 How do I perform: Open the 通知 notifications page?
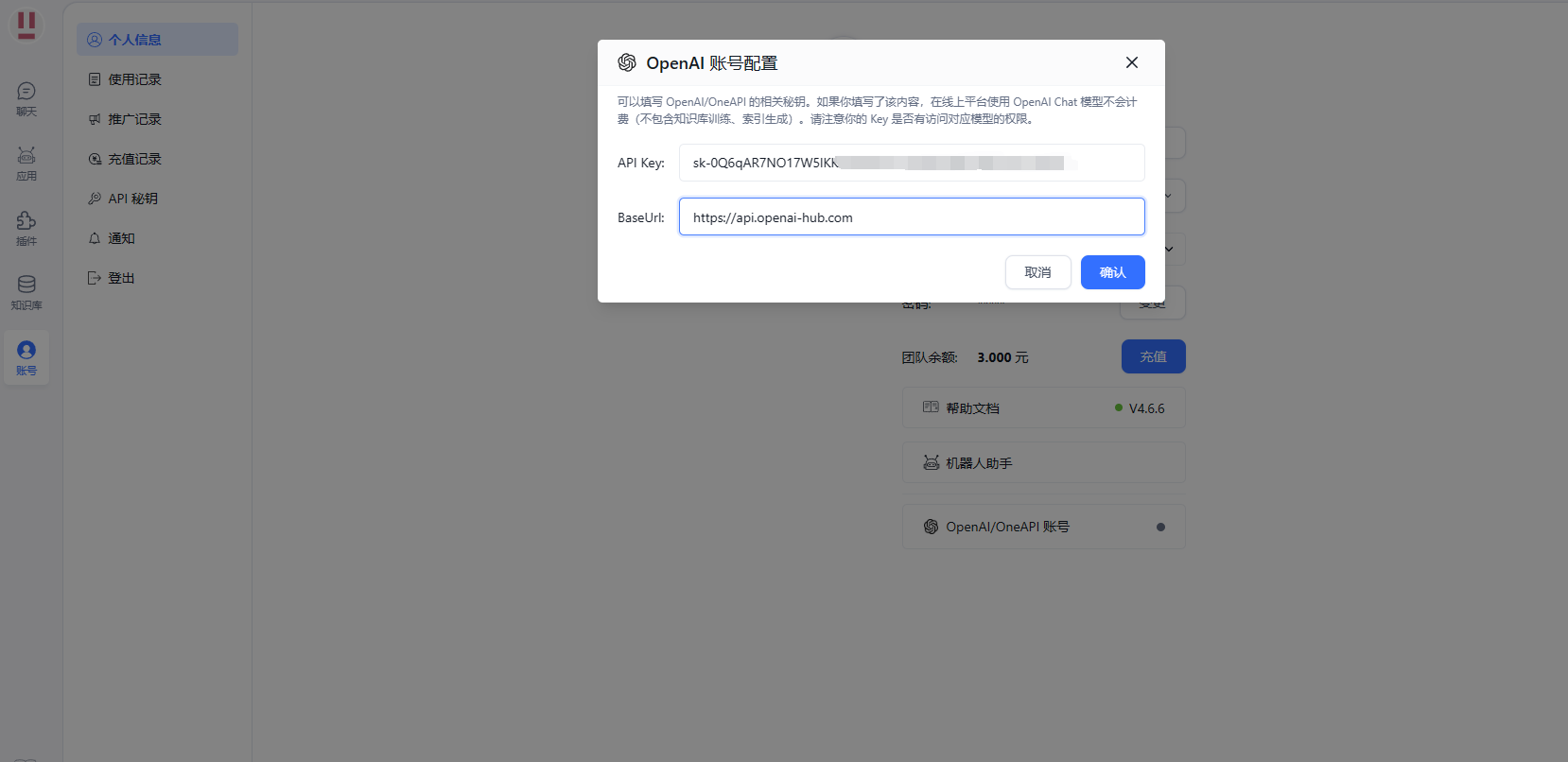(x=157, y=238)
